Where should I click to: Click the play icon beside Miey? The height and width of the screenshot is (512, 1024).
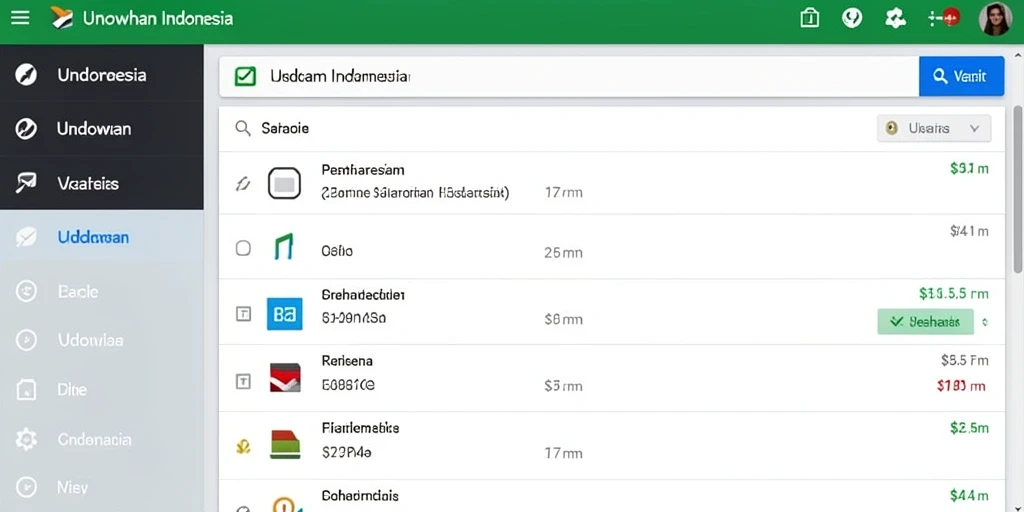pyautogui.click(x=26, y=487)
